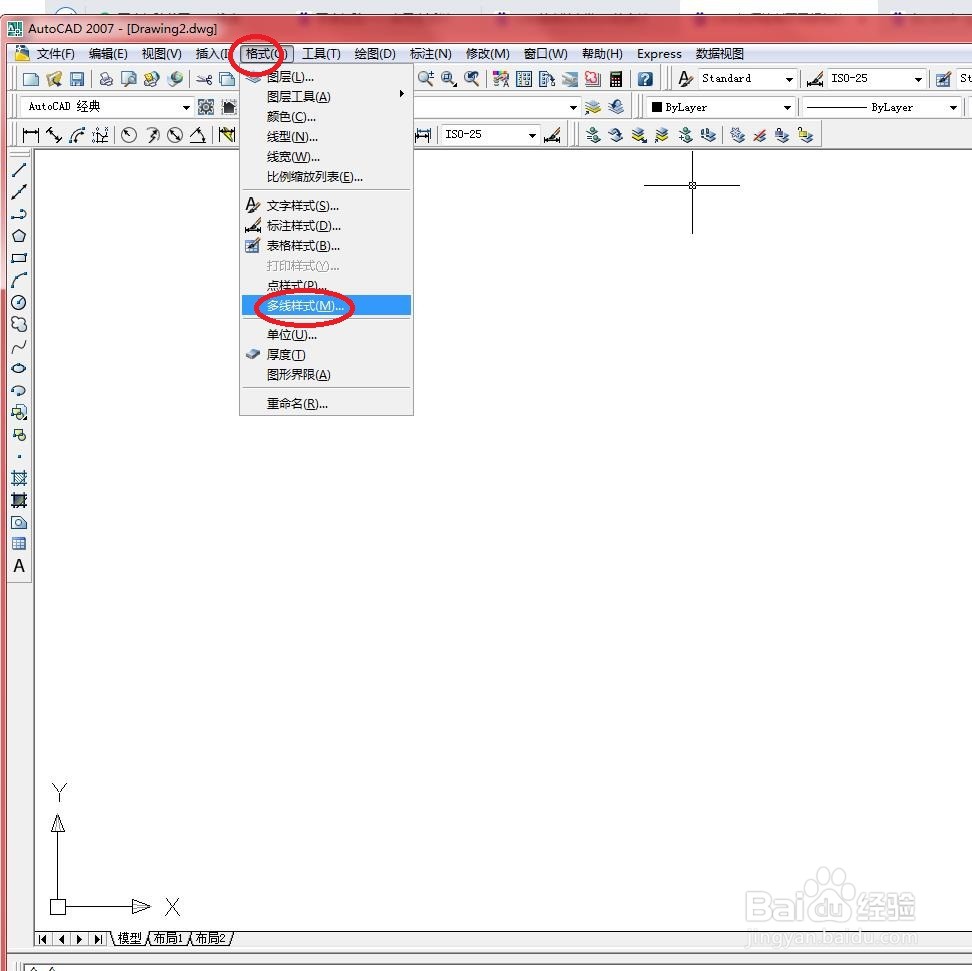Screen dimensions: 972x971
Task: Open the Standard text style dropdown
Action: [789, 79]
